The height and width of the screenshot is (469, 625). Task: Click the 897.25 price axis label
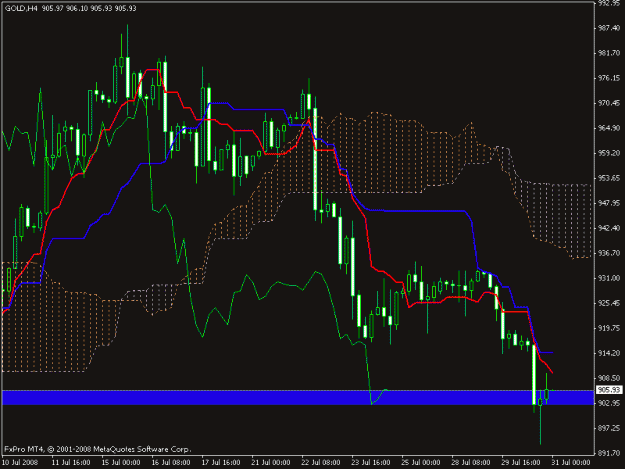609,428
